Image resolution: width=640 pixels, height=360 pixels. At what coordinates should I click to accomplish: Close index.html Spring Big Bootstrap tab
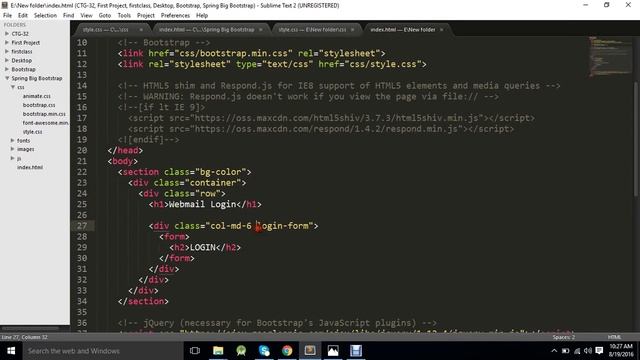pos(261,30)
